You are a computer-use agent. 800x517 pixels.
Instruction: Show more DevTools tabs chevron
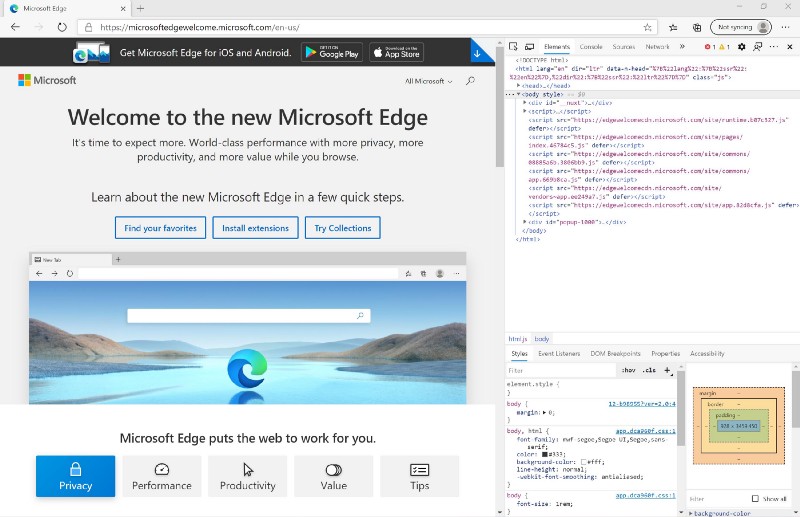tap(682, 47)
